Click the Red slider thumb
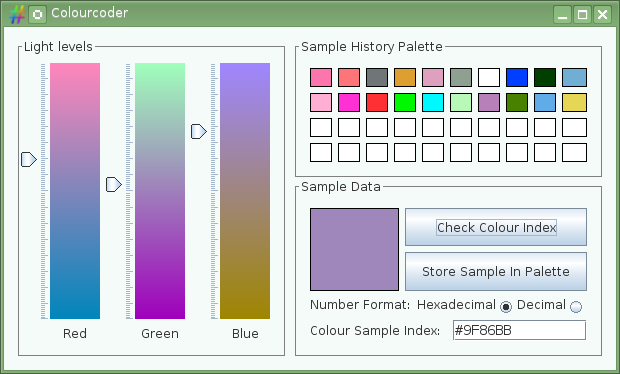The height and width of the screenshot is (374, 620). click(29, 159)
